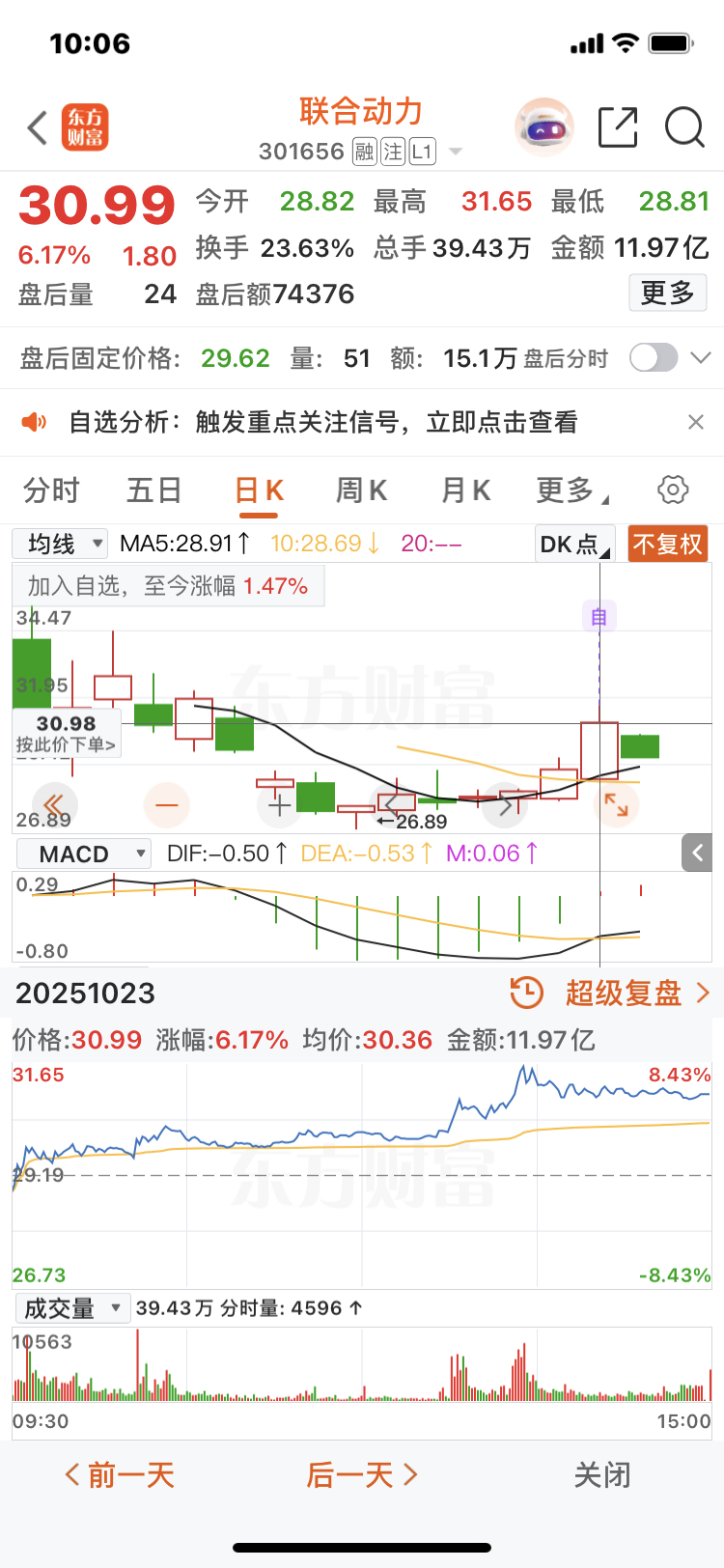Tap the battery status icon
This screenshot has height=1568, width=724.
pos(672,43)
